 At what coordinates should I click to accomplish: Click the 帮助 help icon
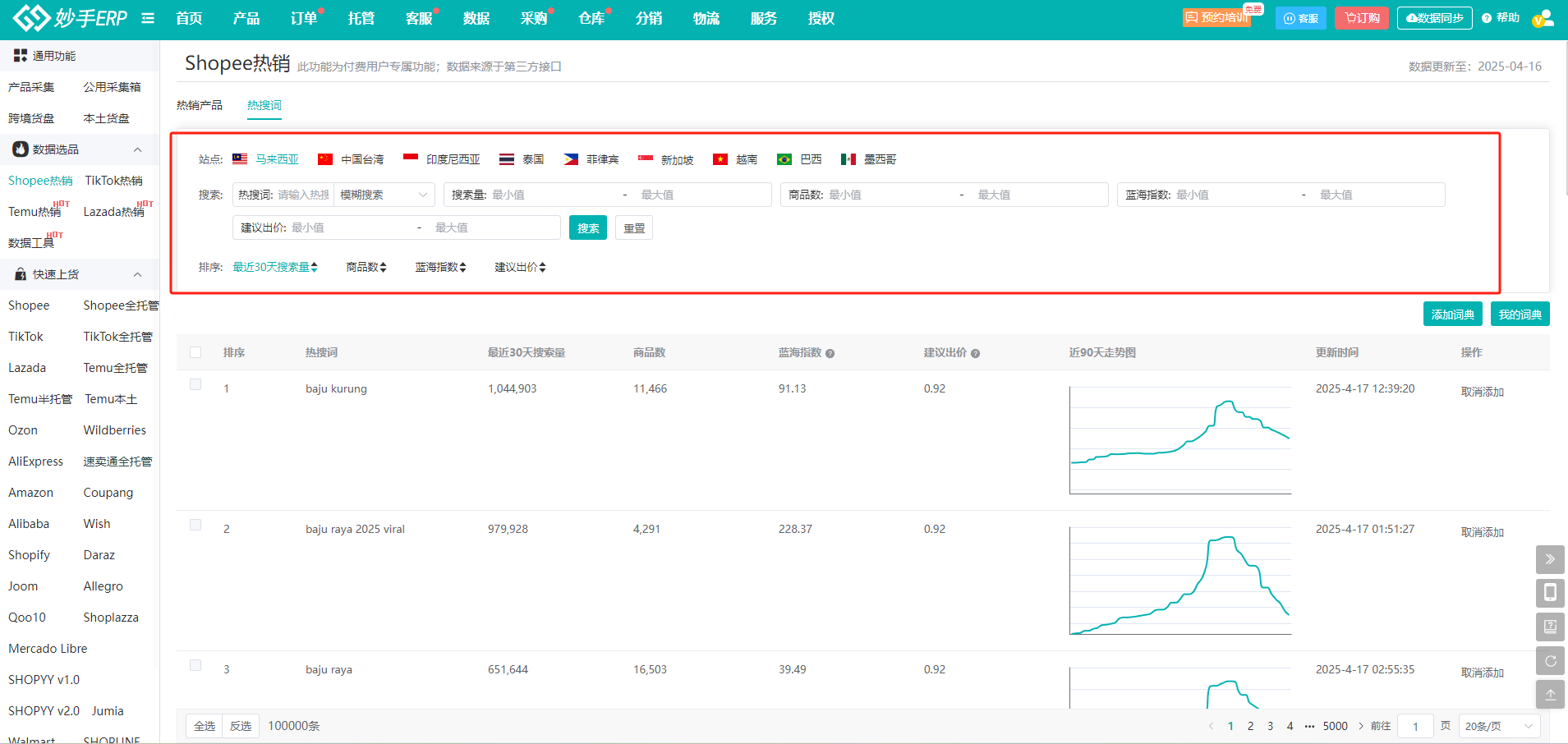tap(1487, 18)
